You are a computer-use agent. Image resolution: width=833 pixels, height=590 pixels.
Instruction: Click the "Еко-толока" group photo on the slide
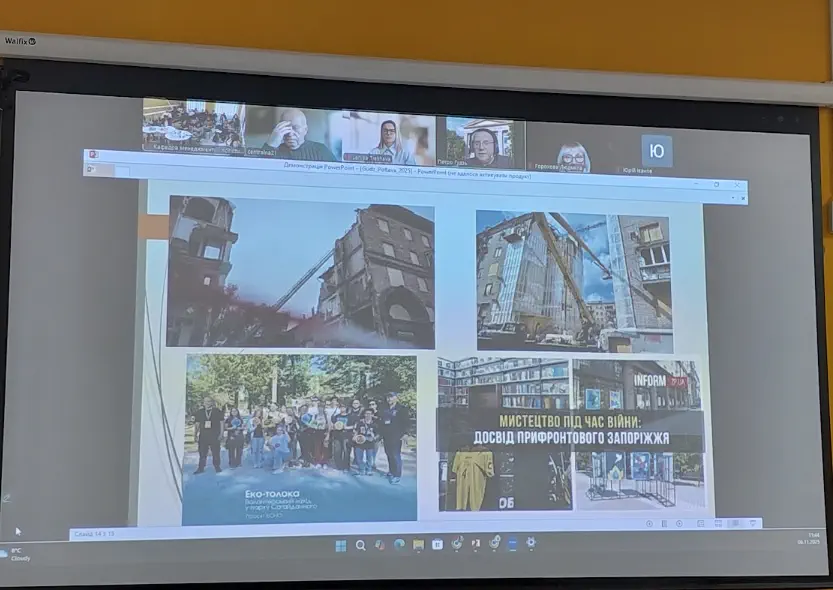pyautogui.click(x=299, y=437)
